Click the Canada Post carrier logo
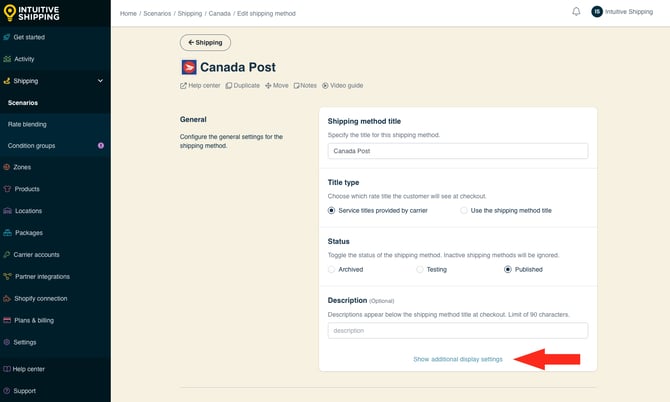Image resolution: width=670 pixels, height=402 pixels. (189, 67)
